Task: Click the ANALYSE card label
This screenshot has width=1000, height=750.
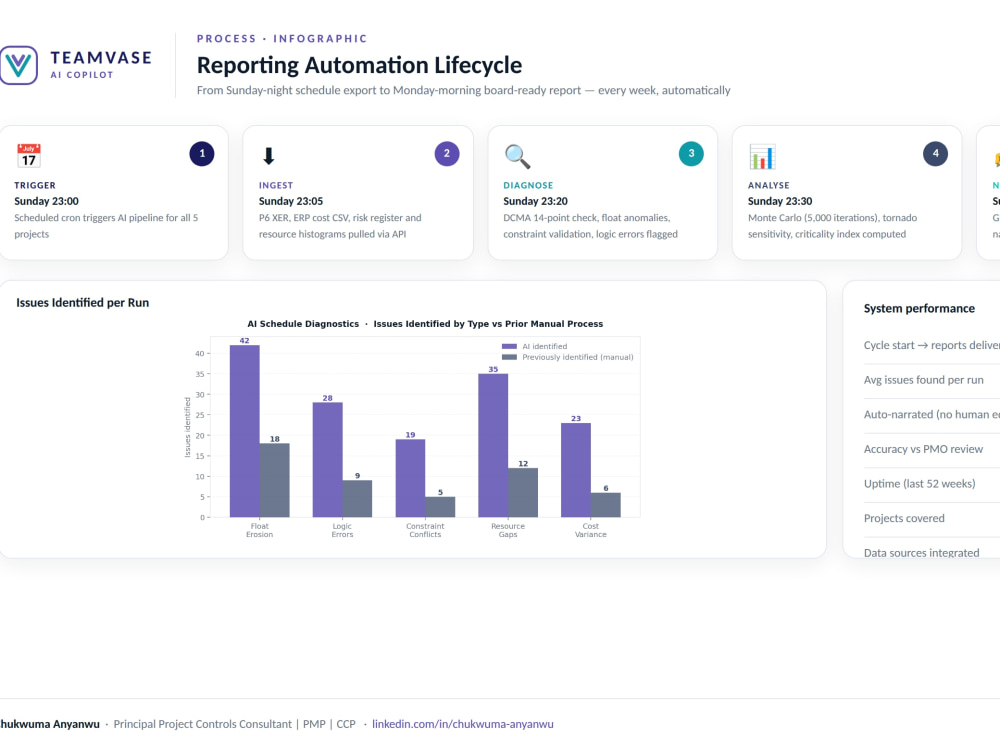Action: [x=768, y=186]
